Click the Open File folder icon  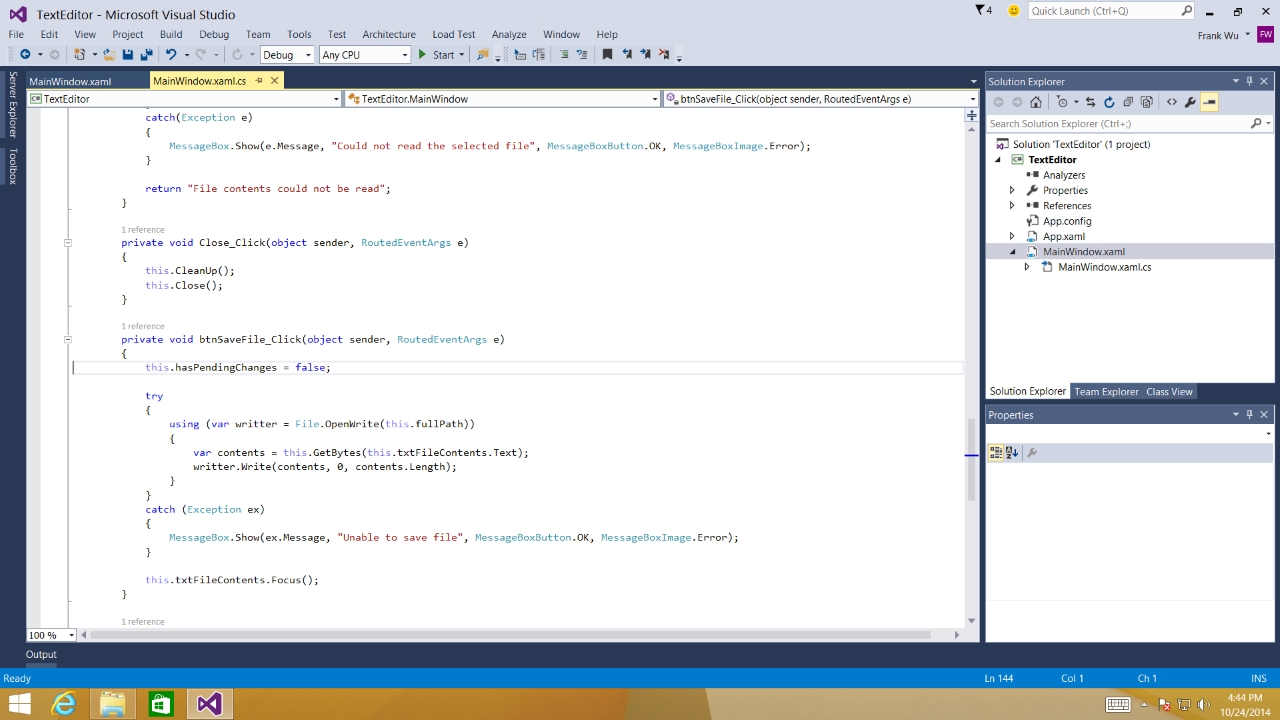pyautogui.click(x=109, y=55)
